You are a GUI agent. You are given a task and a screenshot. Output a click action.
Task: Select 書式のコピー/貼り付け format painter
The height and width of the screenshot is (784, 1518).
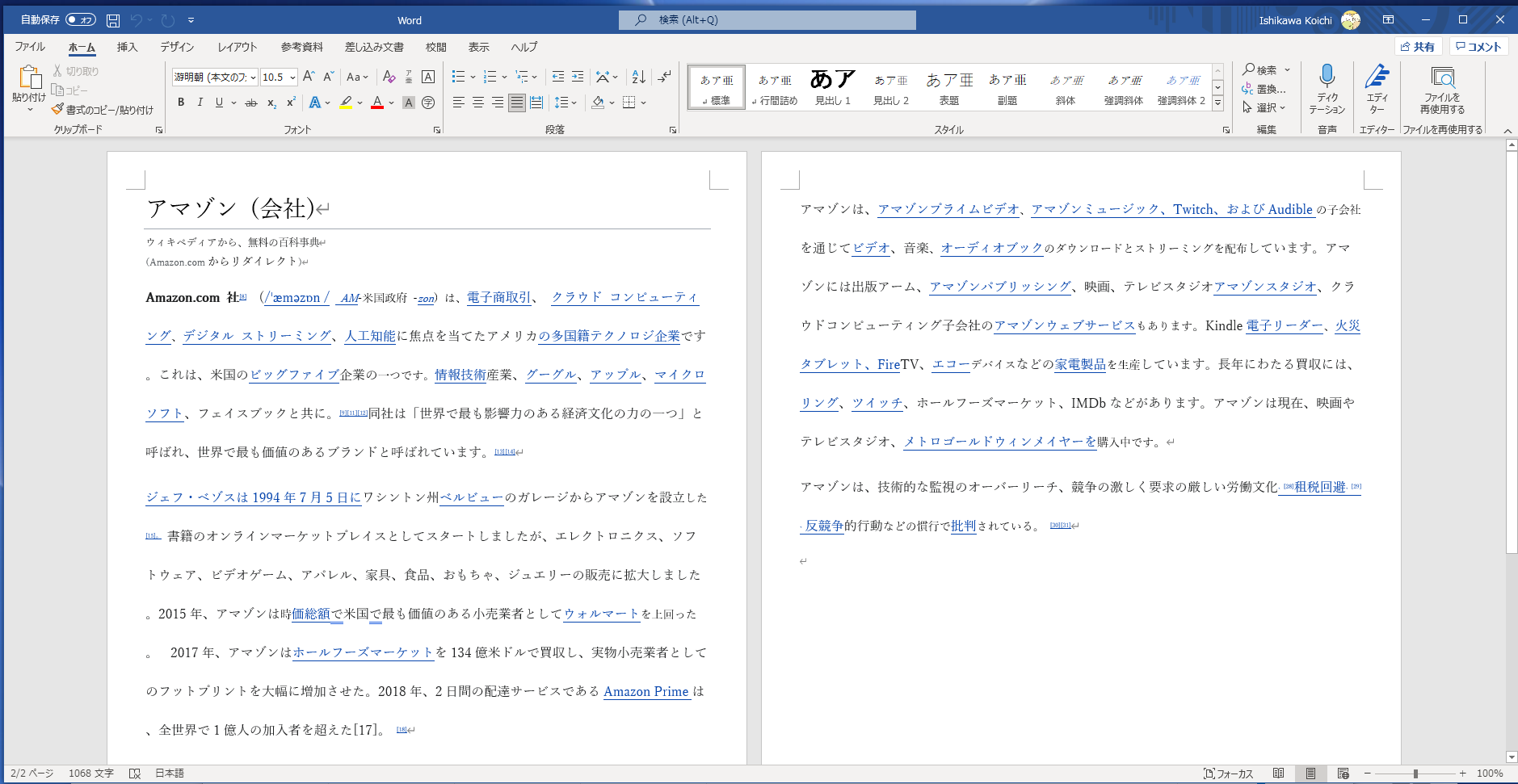coord(103,110)
